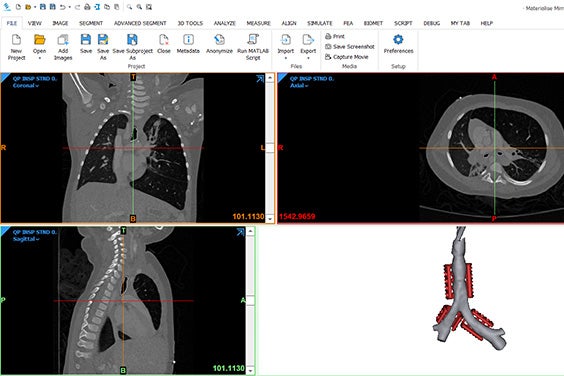Click the first quick access save icon
This screenshot has width=564, height=376.
(43, 7)
